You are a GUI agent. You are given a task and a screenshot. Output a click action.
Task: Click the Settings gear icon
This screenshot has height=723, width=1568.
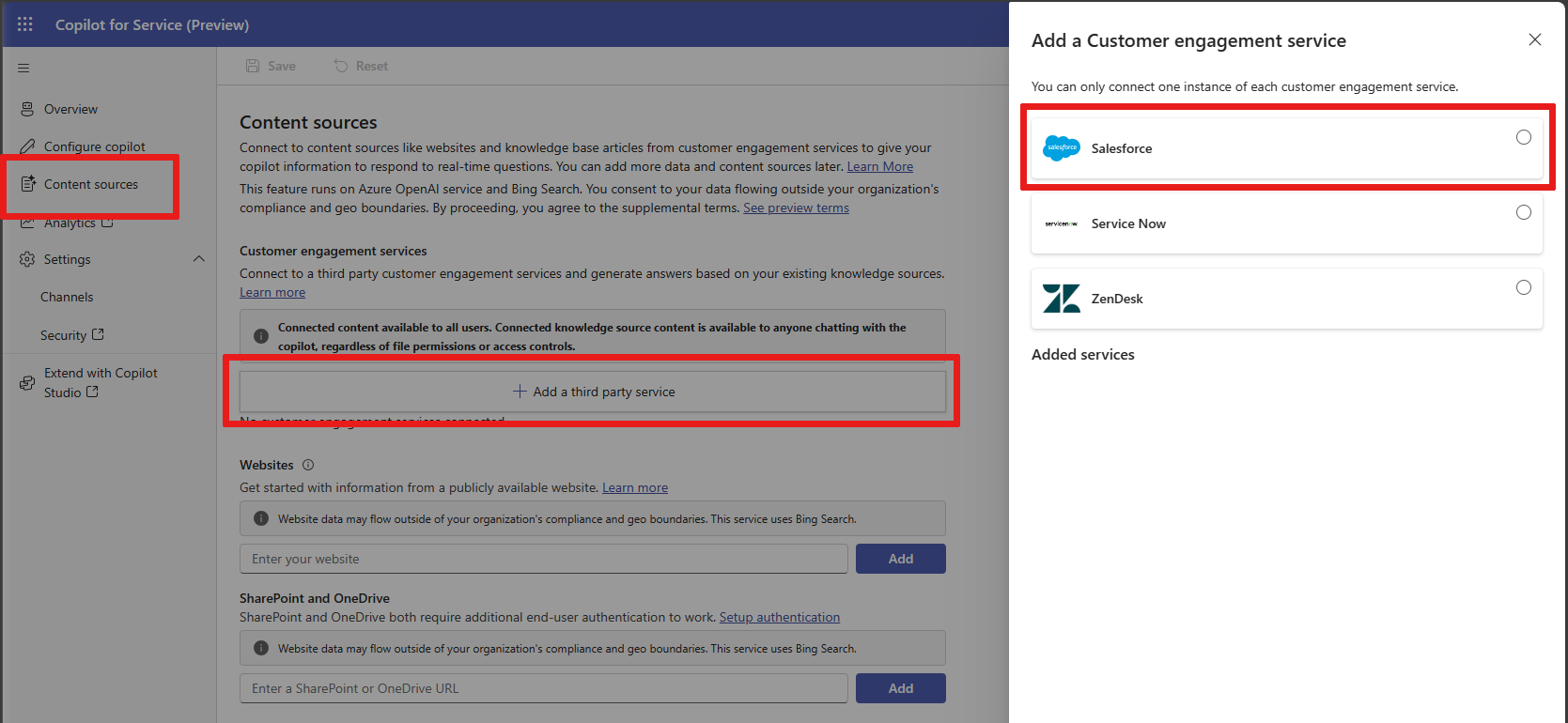[x=27, y=259]
